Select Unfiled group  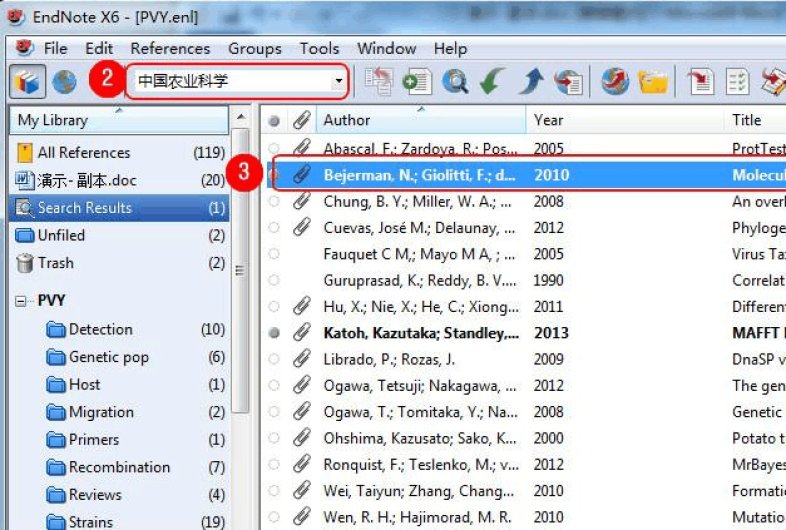(119, 235)
